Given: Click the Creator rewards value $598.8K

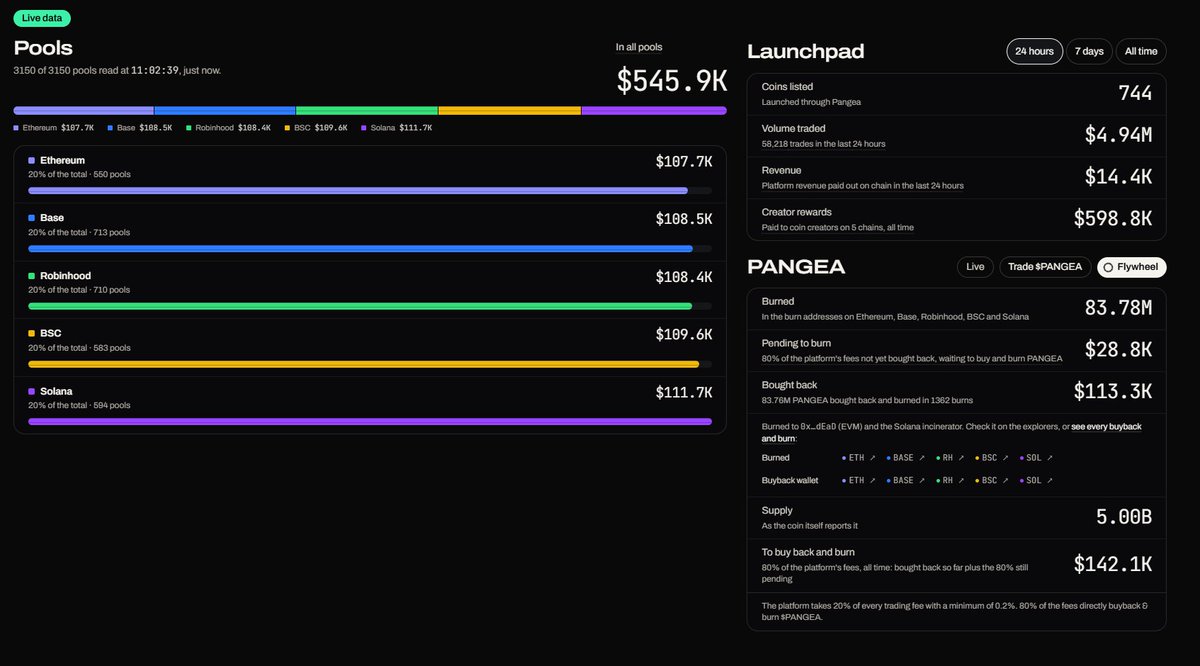Looking at the screenshot, I should tap(1113, 219).
